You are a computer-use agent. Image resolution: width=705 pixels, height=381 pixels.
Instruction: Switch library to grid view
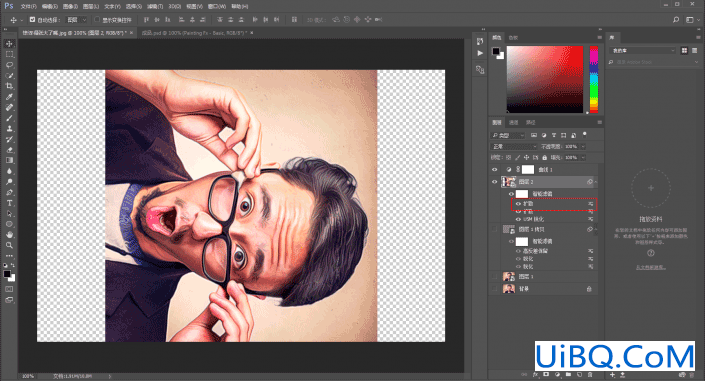[x=684, y=50]
